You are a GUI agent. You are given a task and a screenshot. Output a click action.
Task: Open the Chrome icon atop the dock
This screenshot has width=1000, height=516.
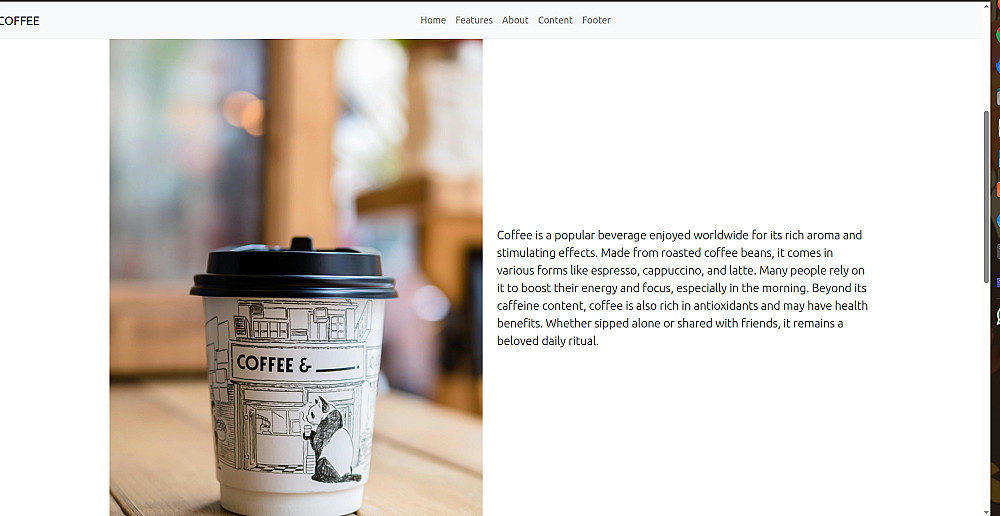[x=997, y=33]
